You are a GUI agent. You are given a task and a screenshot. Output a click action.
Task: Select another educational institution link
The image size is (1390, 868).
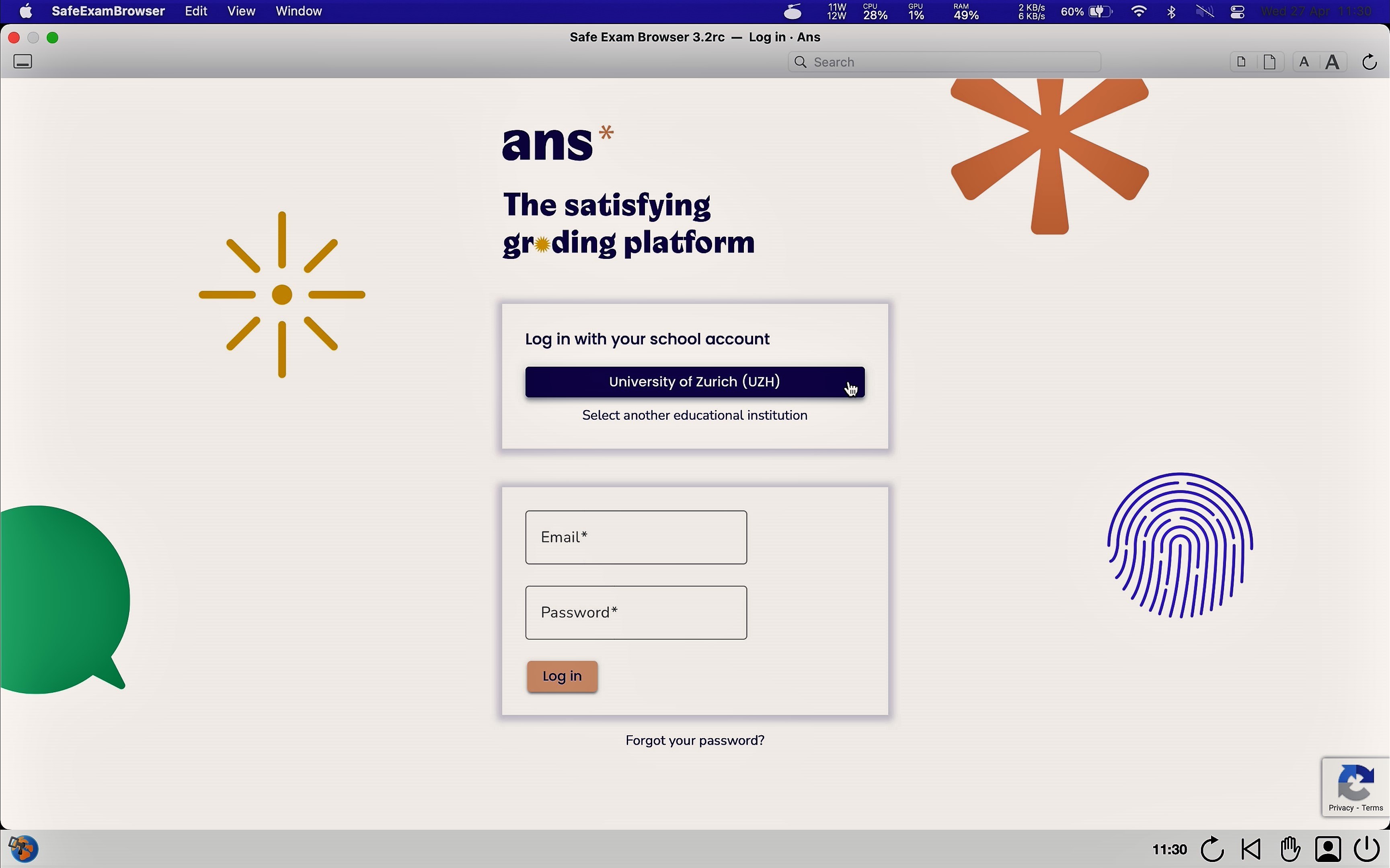694,416
